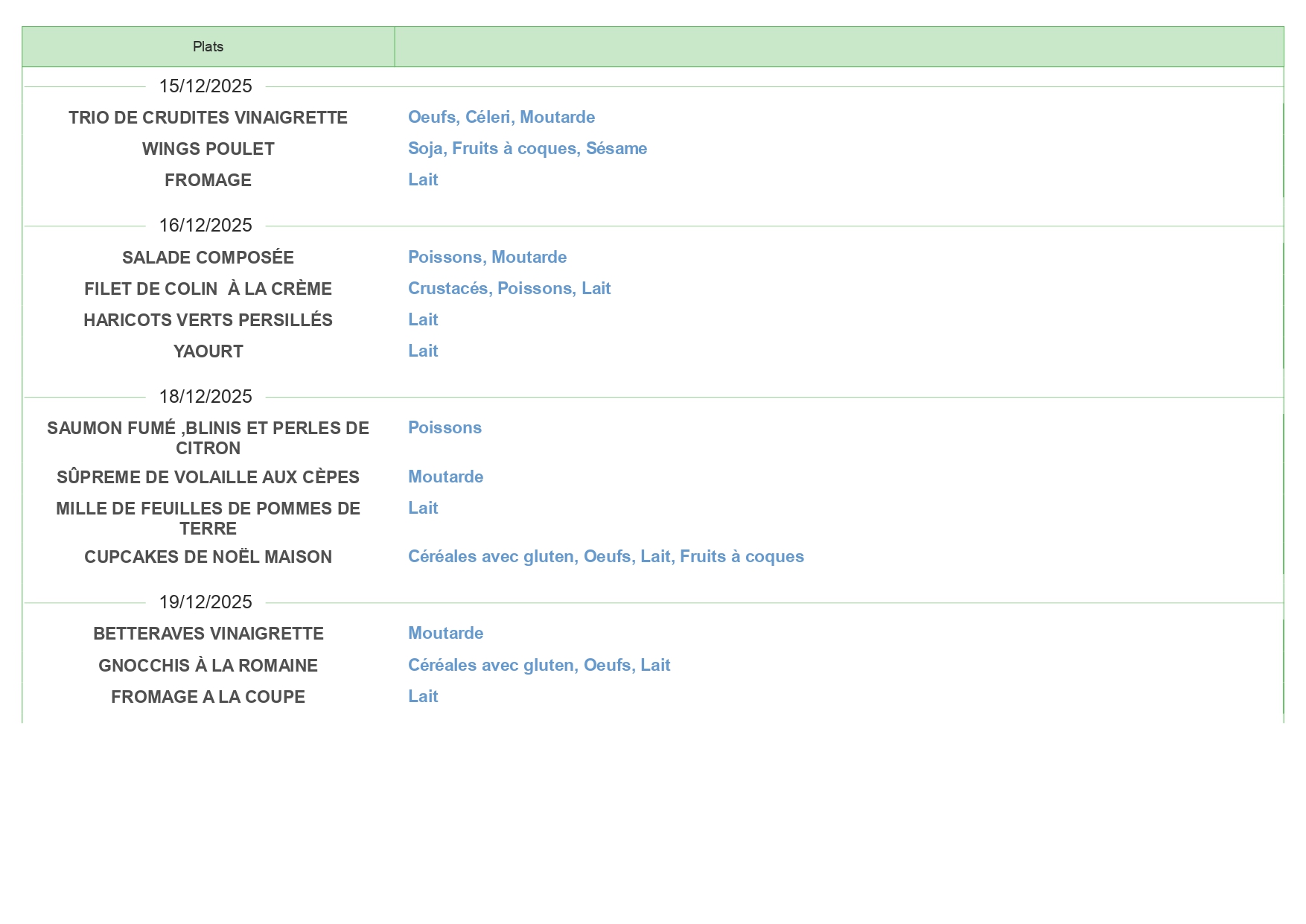
Task: Click Moutarde next to SÛPREME DE VOLAILLE
Action: pyautogui.click(x=445, y=477)
